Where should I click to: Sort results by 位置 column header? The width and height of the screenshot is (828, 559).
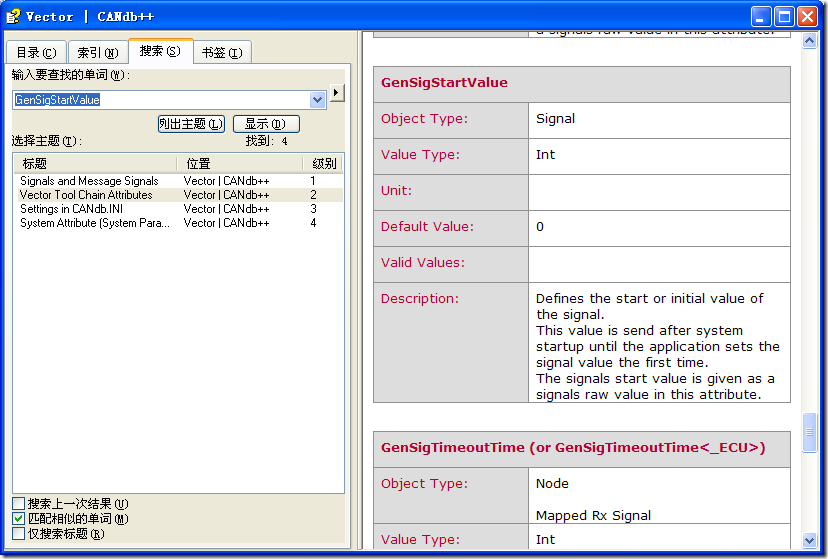point(240,164)
